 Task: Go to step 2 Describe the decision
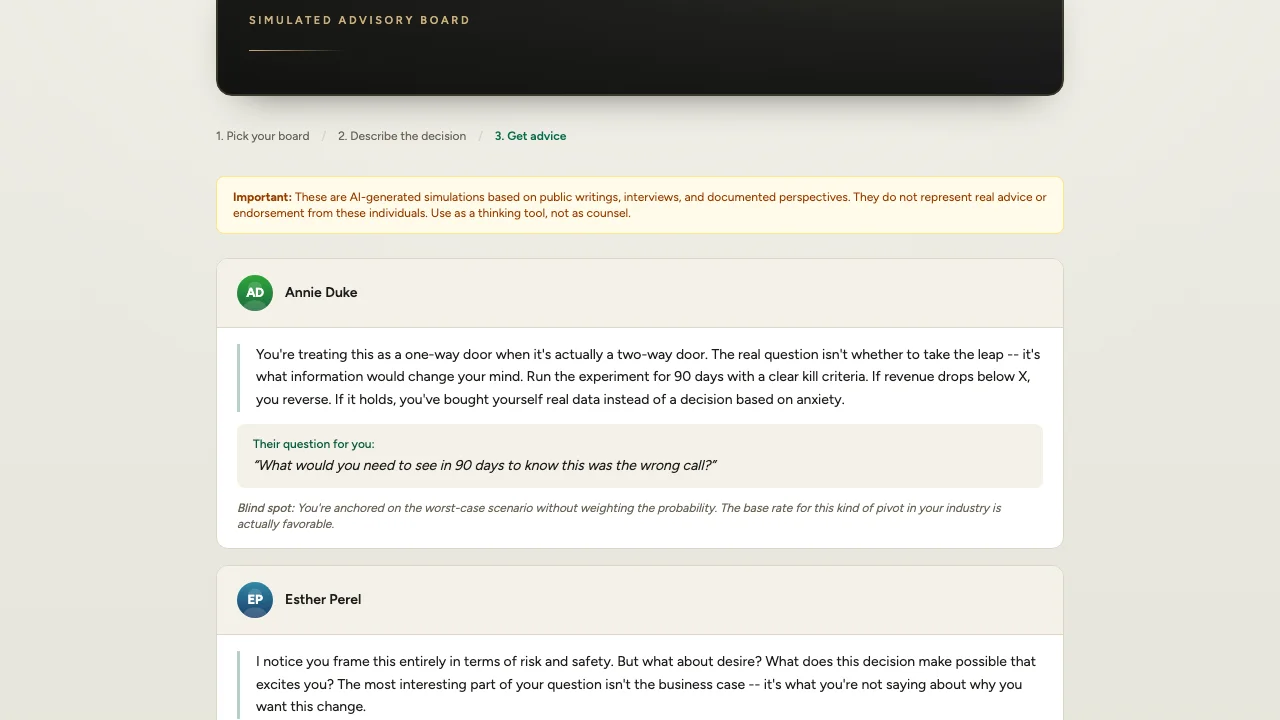click(402, 136)
